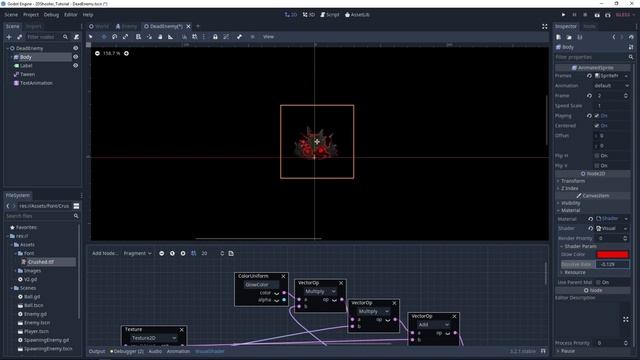Image resolution: width=640 pixels, height=360 pixels.
Task: Open Texture2D type dropdown in Texture node
Action: (x=154, y=338)
